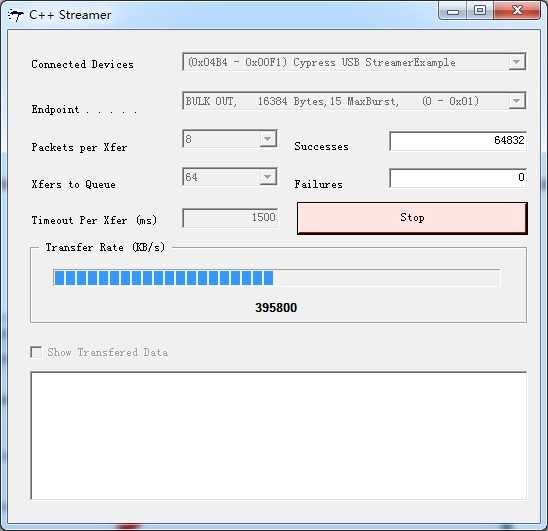The image size is (548, 531).
Task: Click the Timeout Per Xfer input field
Action: (230, 217)
